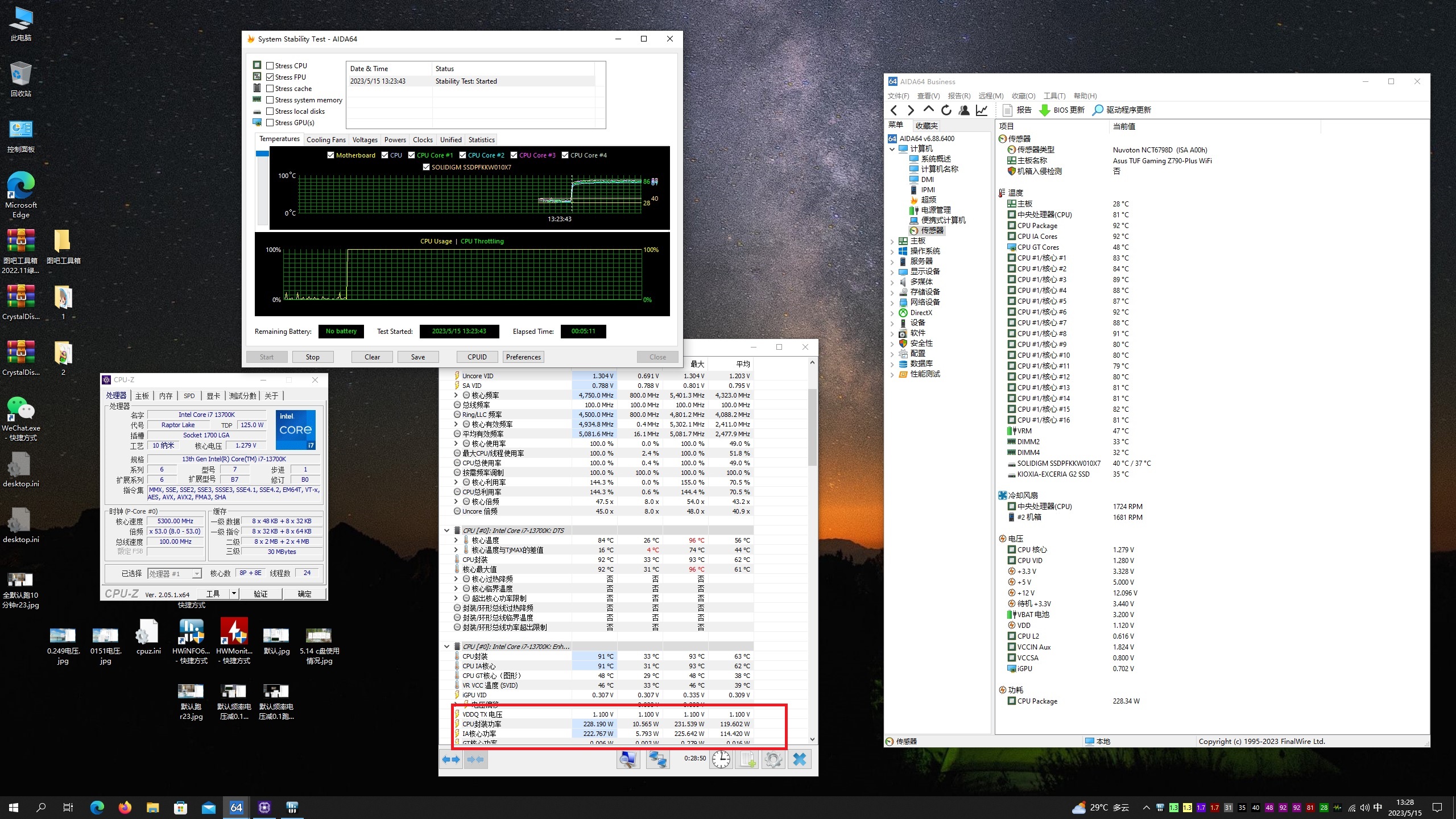Click the HWiNFO expand columns arrows icon

tap(451, 759)
